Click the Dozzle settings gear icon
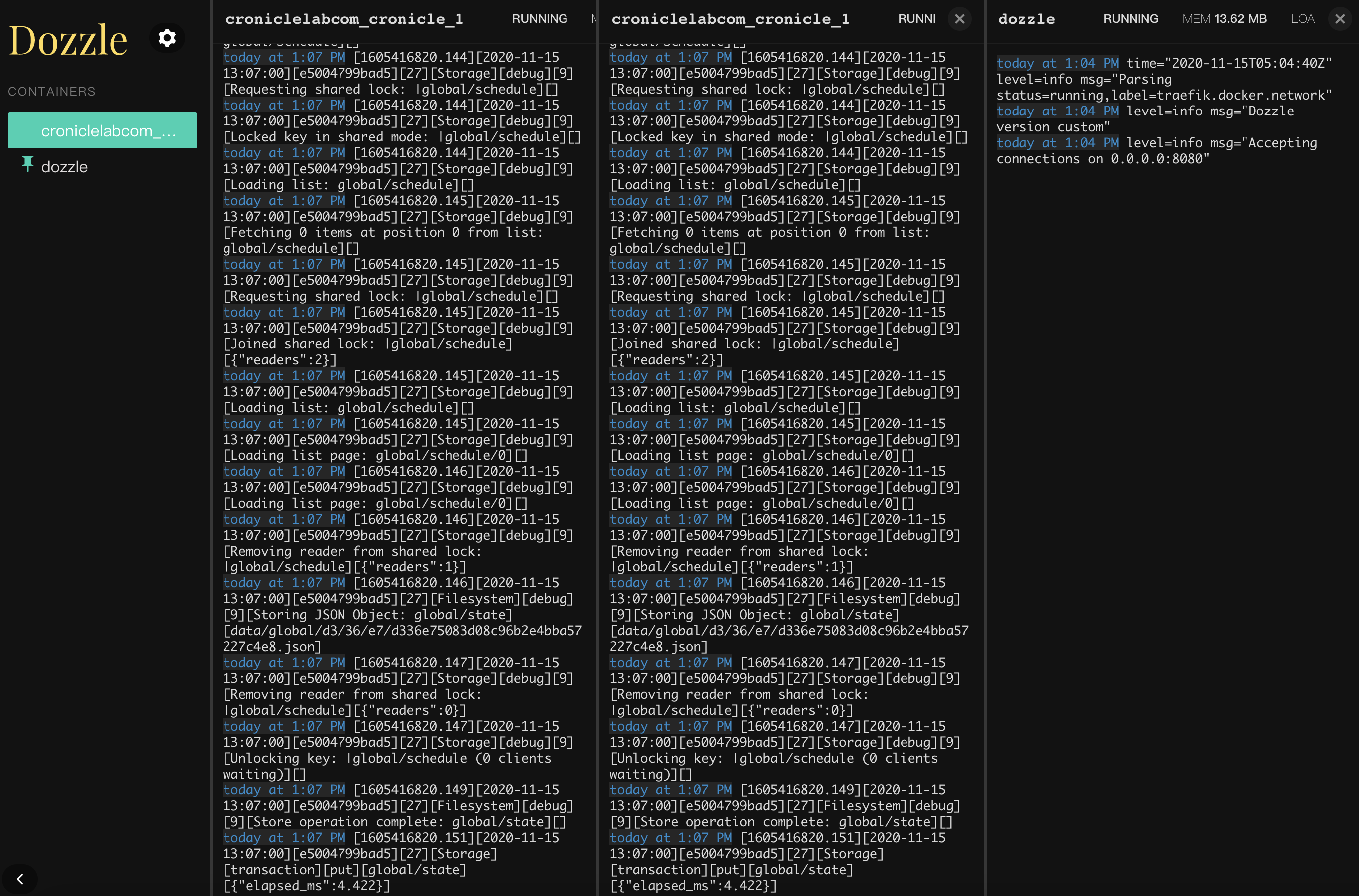The height and width of the screenshot is (896, 1359). tap(167, 38)
